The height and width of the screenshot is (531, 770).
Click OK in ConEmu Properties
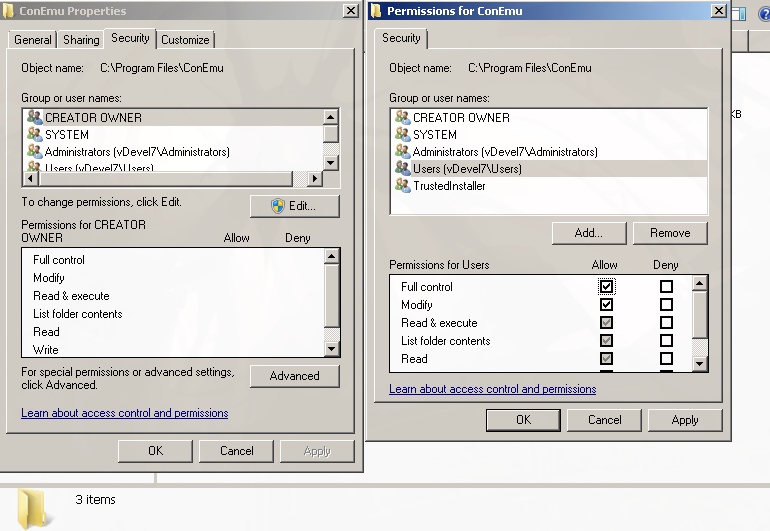[156, 451]
